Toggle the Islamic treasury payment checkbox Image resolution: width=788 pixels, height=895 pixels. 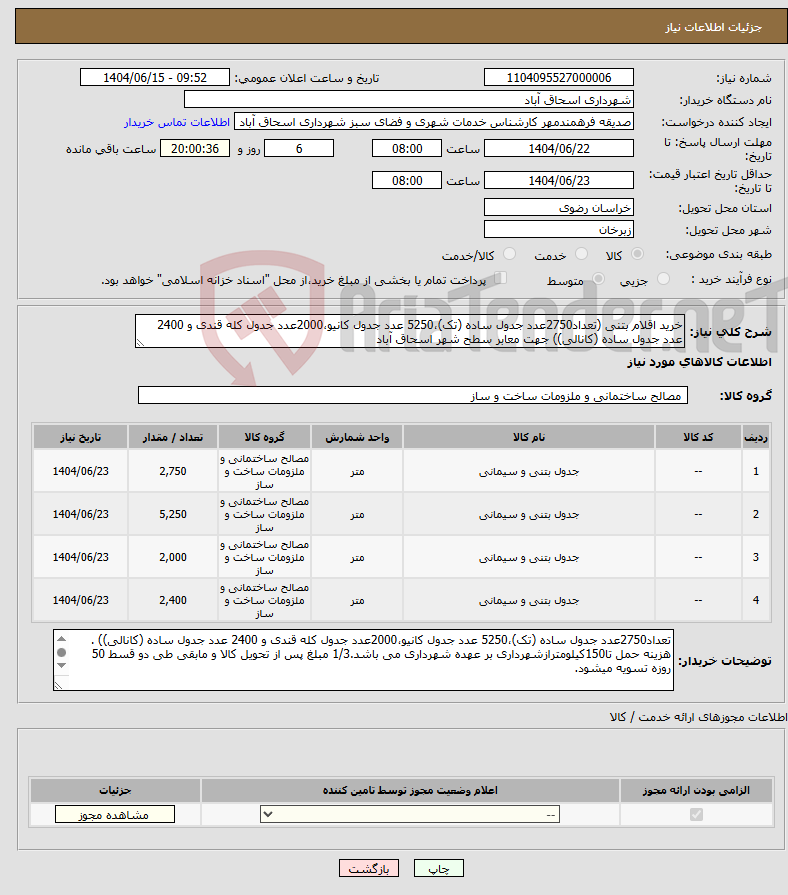click(500, 279)
